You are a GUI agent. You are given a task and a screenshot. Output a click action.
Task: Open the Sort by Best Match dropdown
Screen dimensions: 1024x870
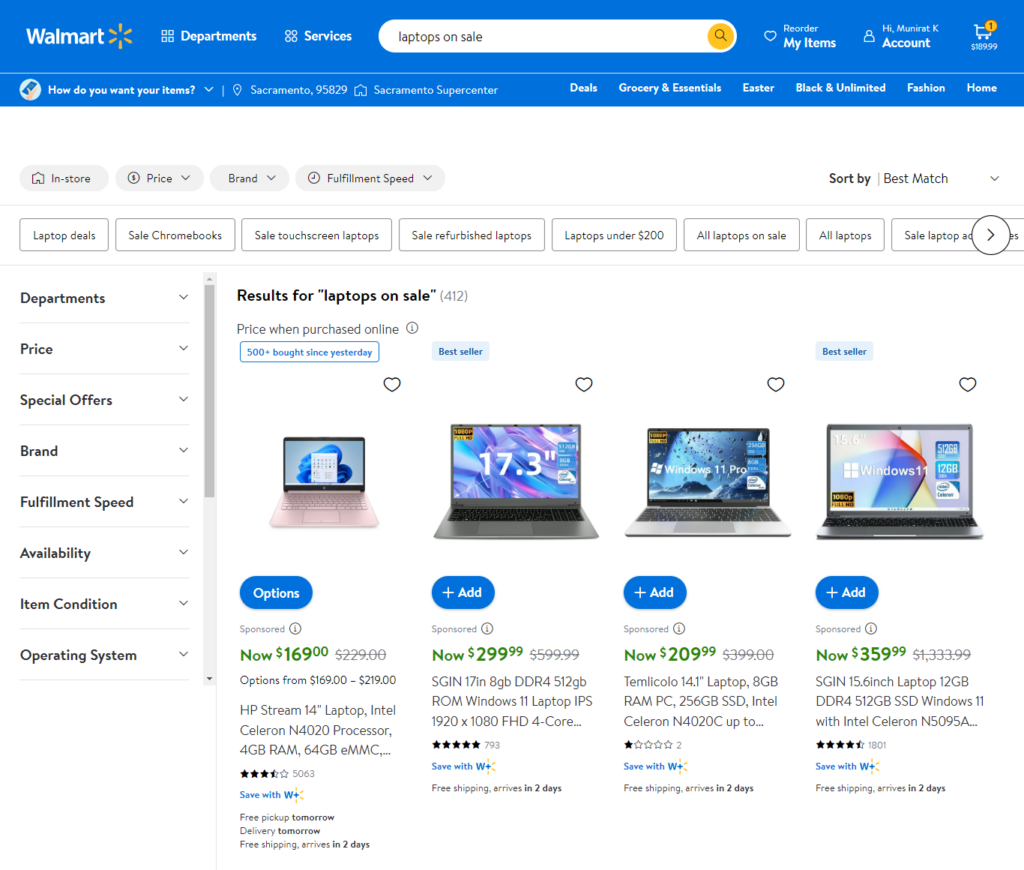(x=940, y=178)
